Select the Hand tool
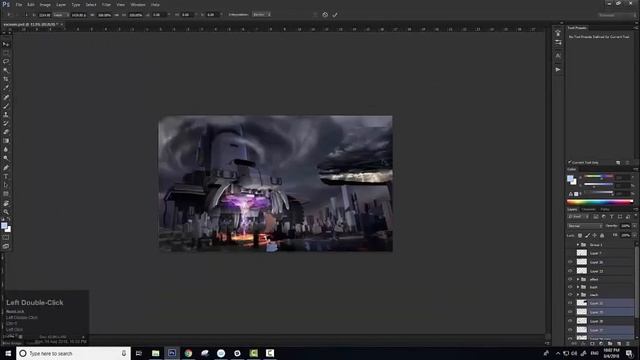Image resolution: width=640 pixels, height=360 pixels. click(x=6, y=203)
